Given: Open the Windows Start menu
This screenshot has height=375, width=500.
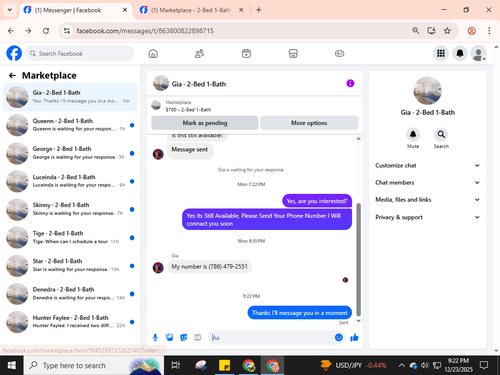Looking at the screenshot, I should (12, 365).
